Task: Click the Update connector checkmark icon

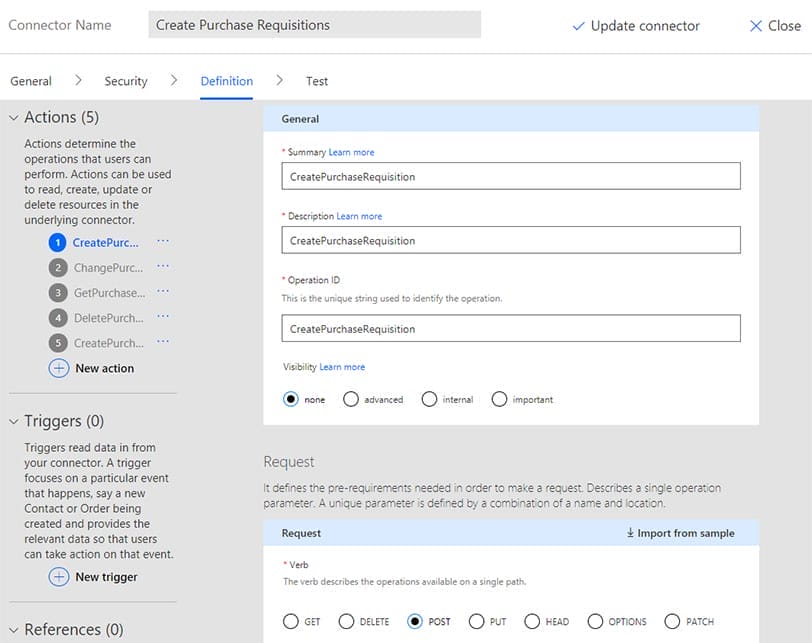Action: point(578,26)
